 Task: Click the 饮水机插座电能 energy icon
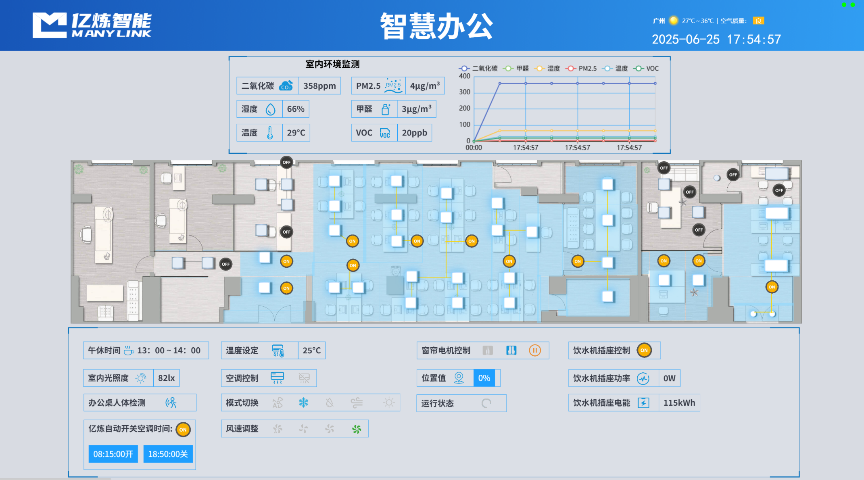[x=643, y=403]
